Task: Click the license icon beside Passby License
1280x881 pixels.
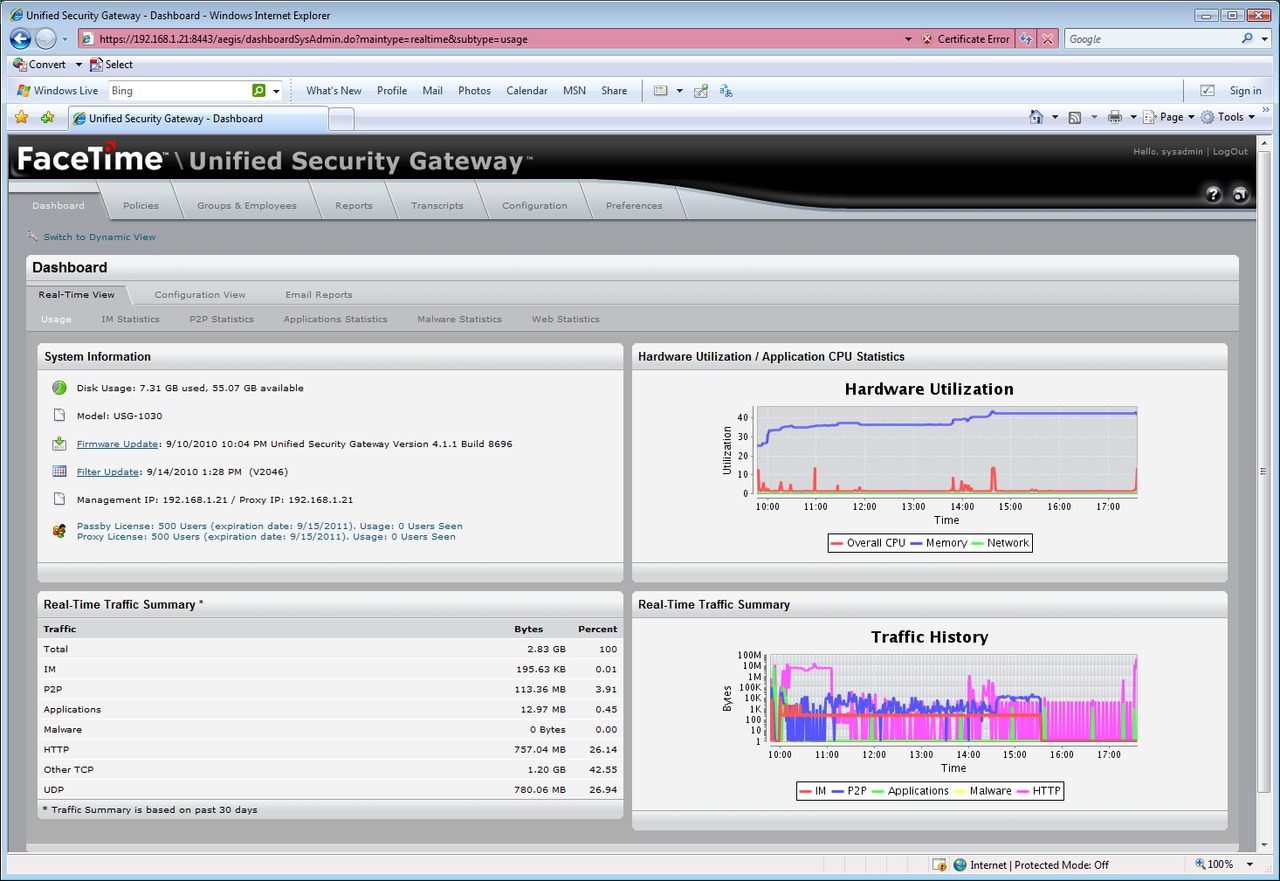Action: tap(59, 531)
